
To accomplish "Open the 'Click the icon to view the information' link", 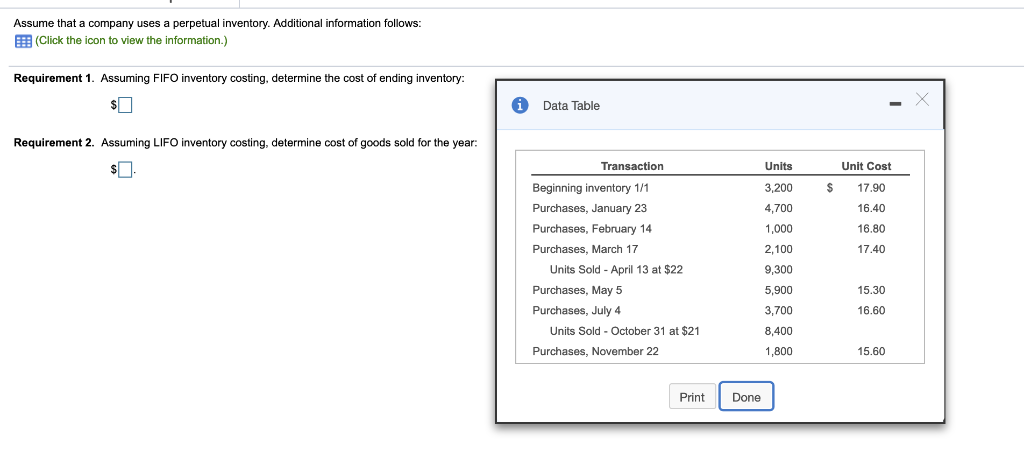I will (131, 40).
